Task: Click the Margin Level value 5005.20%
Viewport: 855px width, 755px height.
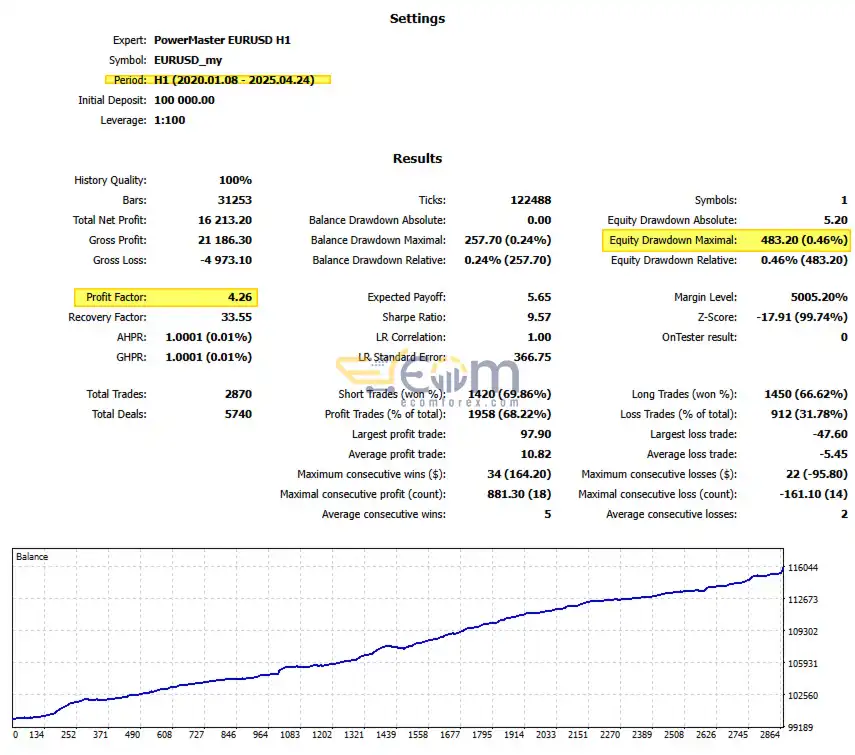Action: pos(819,297)
